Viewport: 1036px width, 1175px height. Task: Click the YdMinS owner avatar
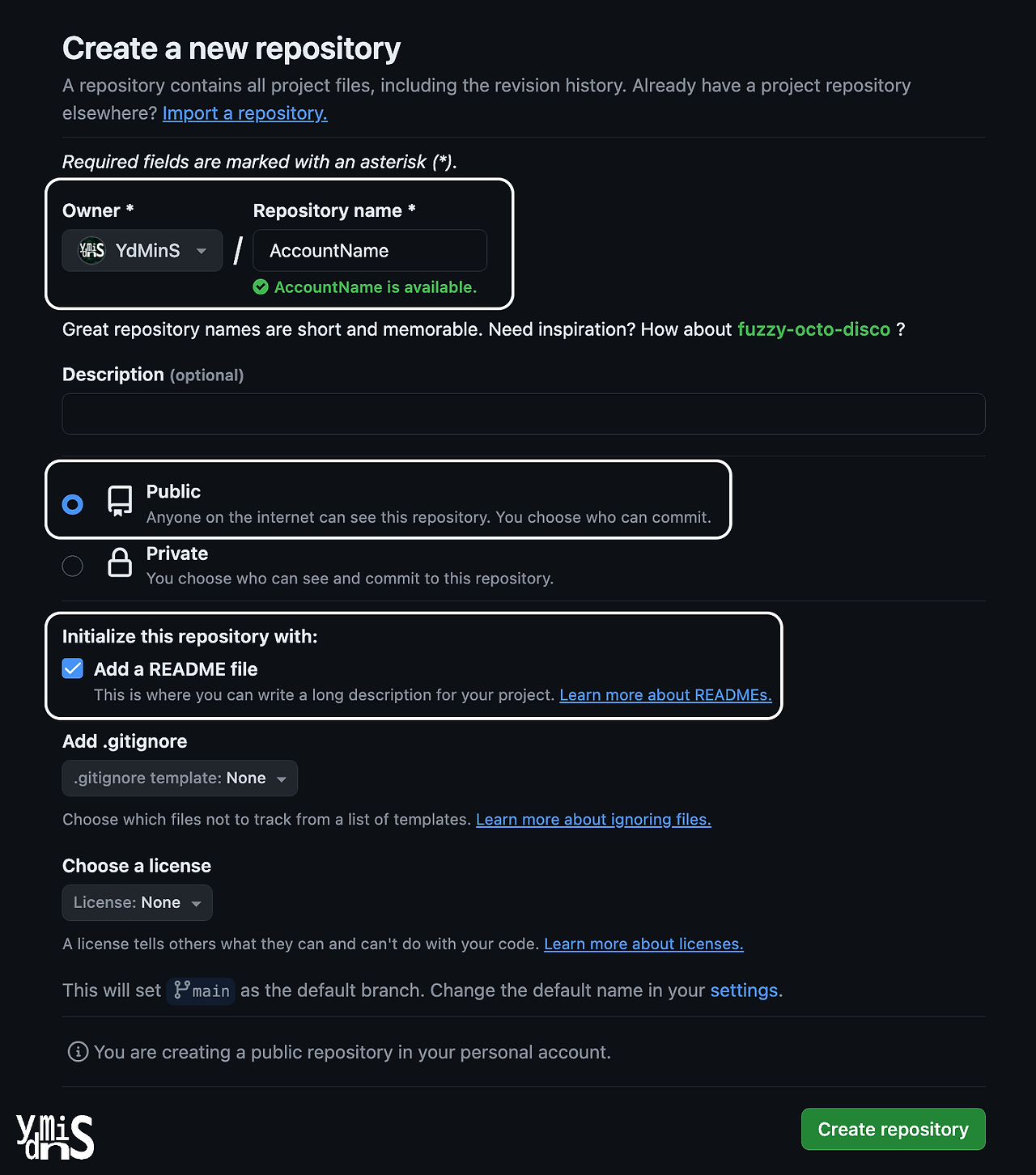91,250
